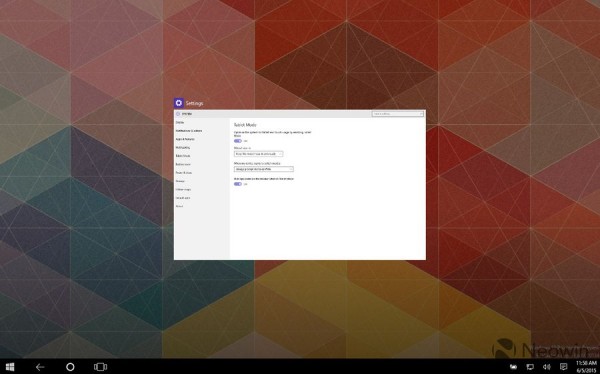Viewport: 600px width, 374px height.
Task: Toggle the Tablet Mode switch
Action: point(238,141)
